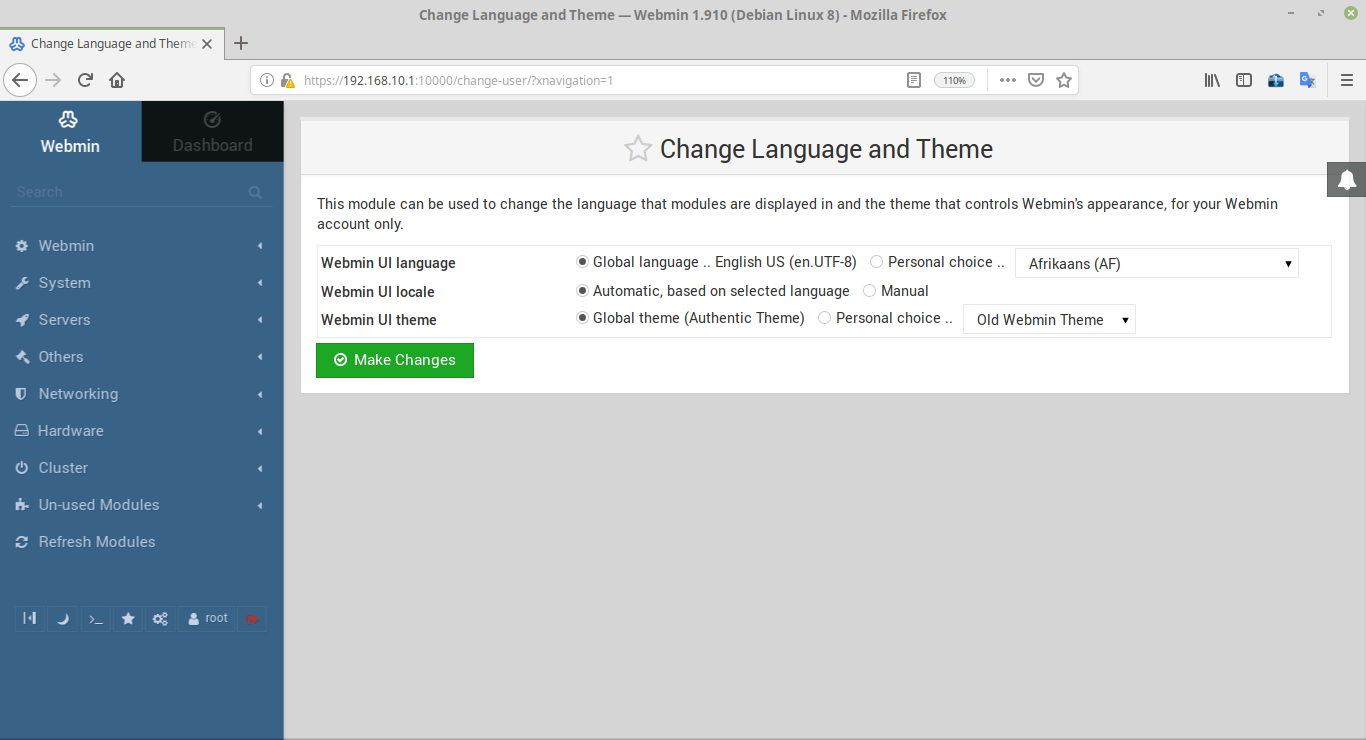The width and height of the screenshot is (1366, 740).
Task: Reload the page with refresh icon
Action: tap(85, 80)
